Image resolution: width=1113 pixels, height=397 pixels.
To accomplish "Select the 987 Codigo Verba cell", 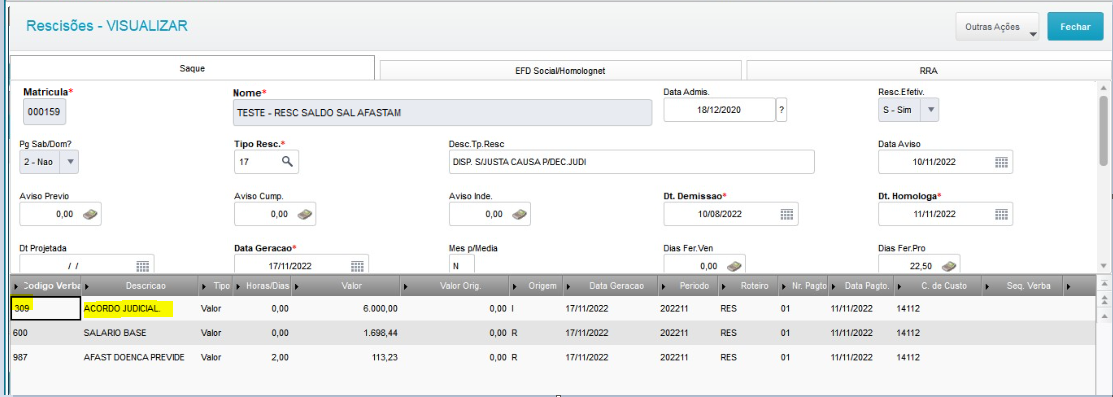I will coord(47,357).
